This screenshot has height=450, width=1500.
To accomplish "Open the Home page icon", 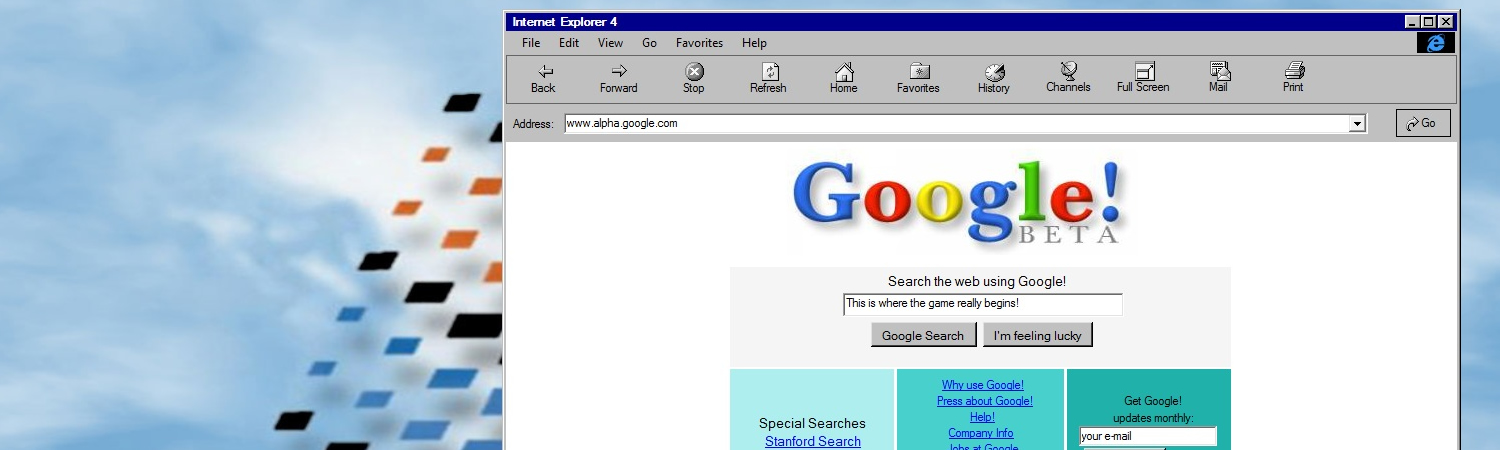I will [844, 72].
